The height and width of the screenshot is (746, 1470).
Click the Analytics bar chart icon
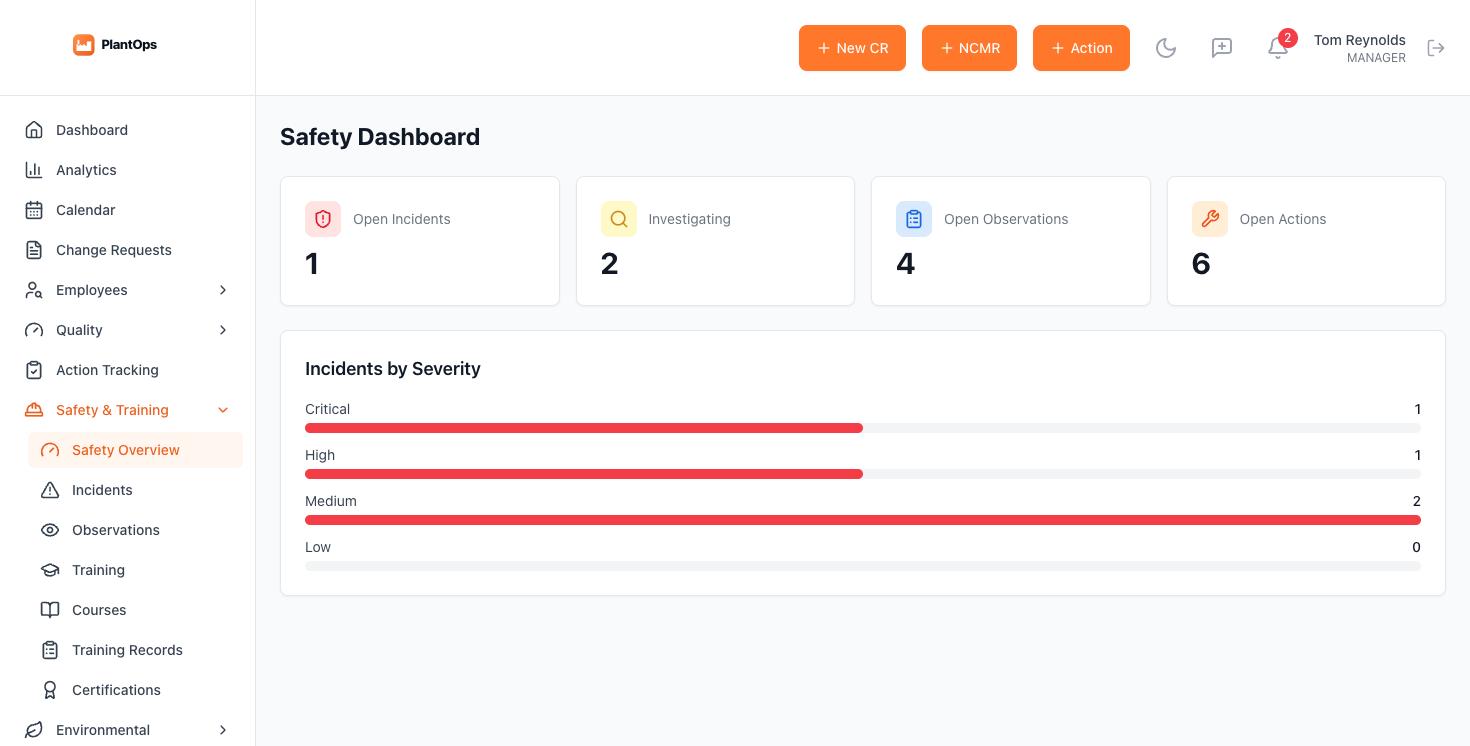tap(34, 170)
